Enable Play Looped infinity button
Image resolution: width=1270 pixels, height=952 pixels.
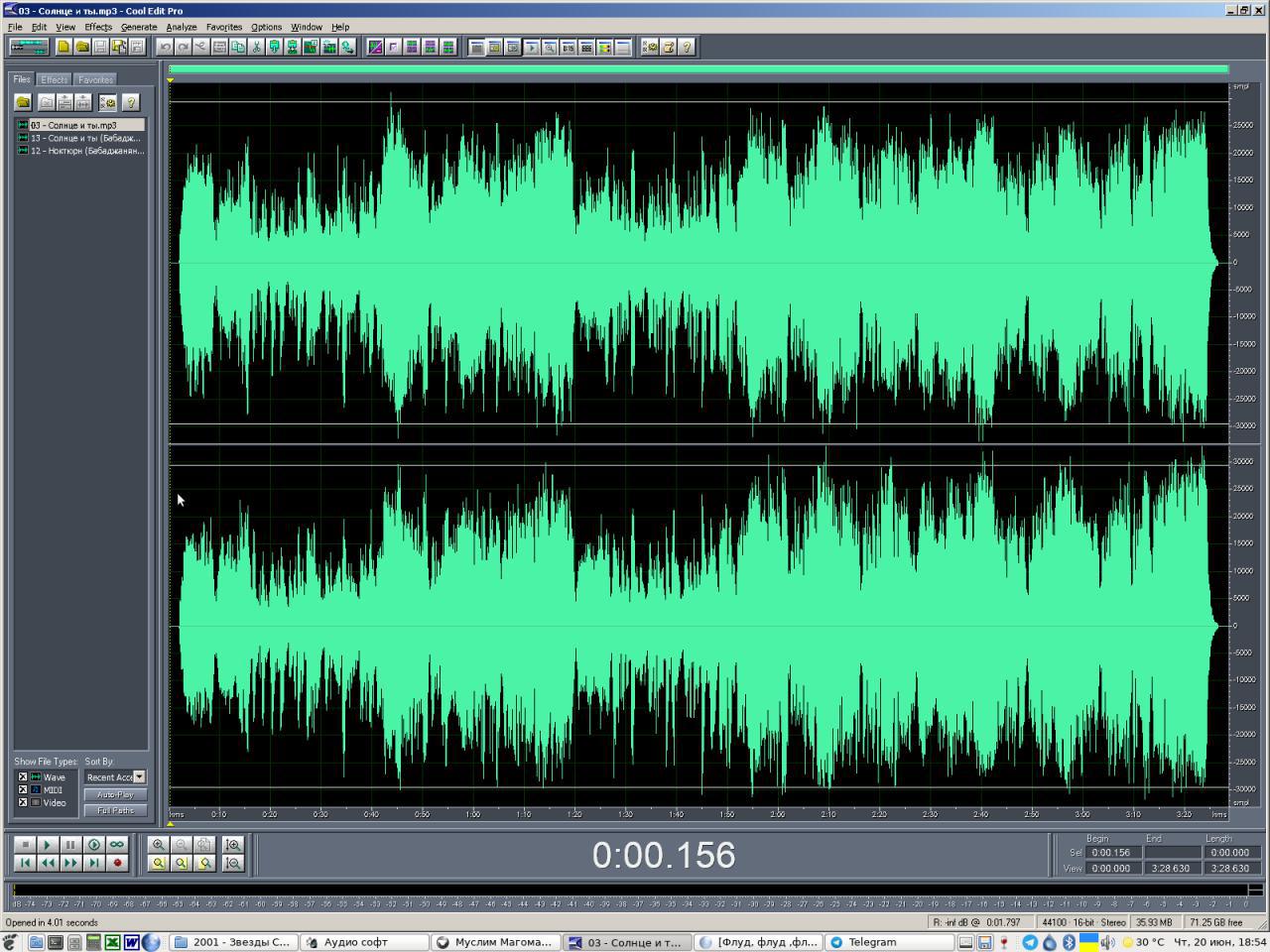(x=117, y=845)
